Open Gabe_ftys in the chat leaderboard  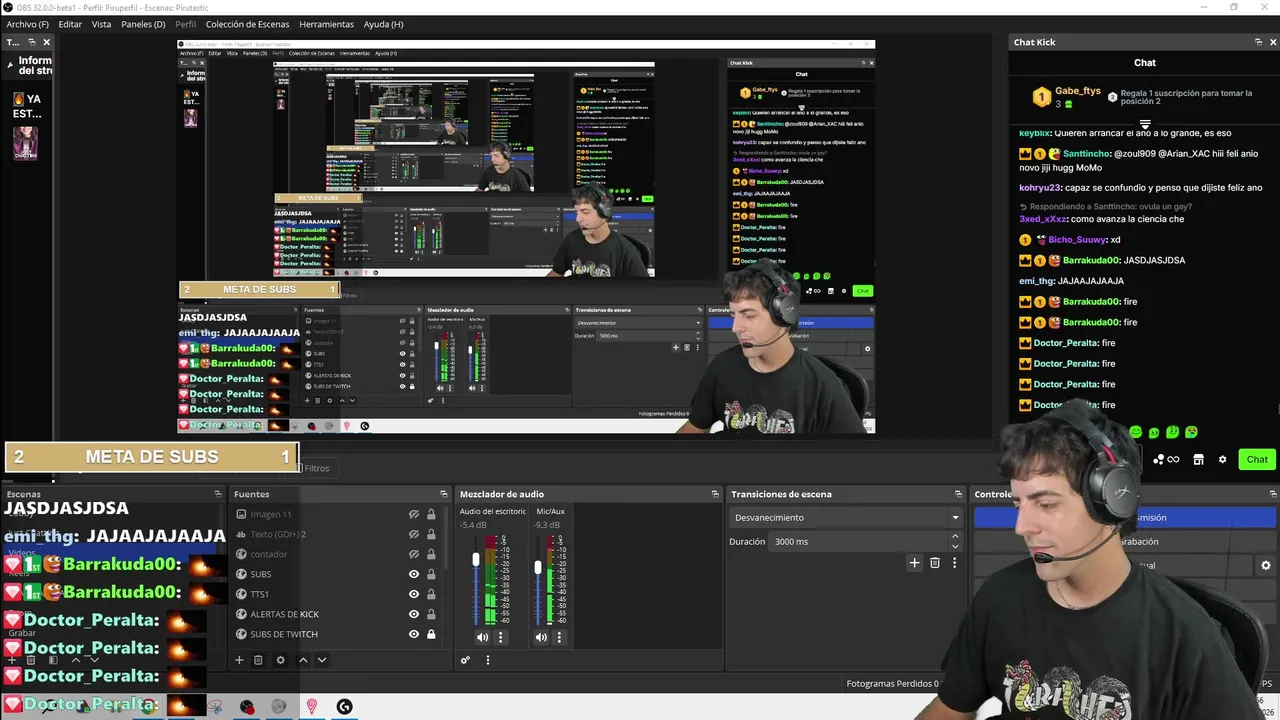coord(1077,91)
